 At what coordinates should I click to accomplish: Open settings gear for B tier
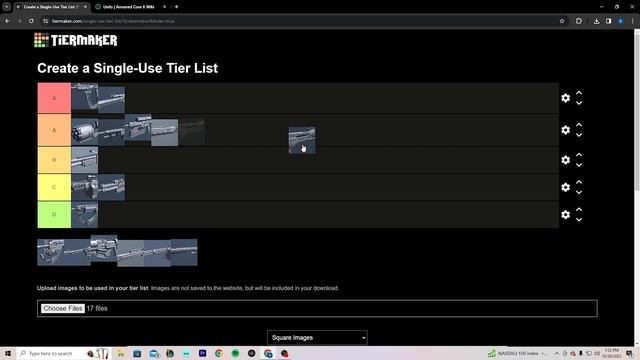(x=565, y=160)
